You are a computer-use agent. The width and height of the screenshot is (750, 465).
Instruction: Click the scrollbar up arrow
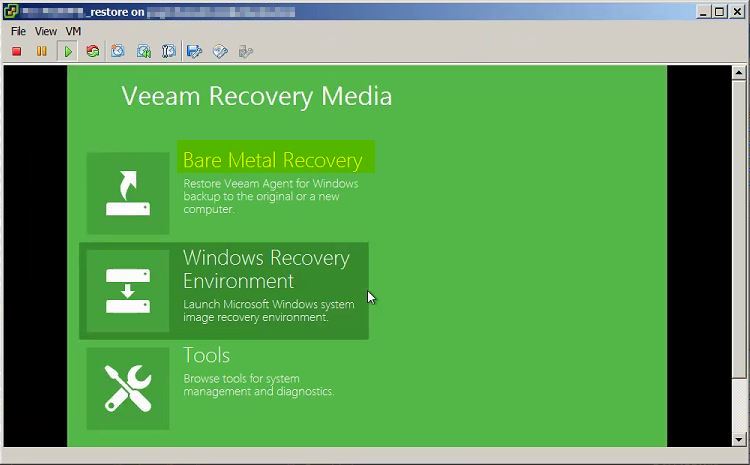pos(739,73)
